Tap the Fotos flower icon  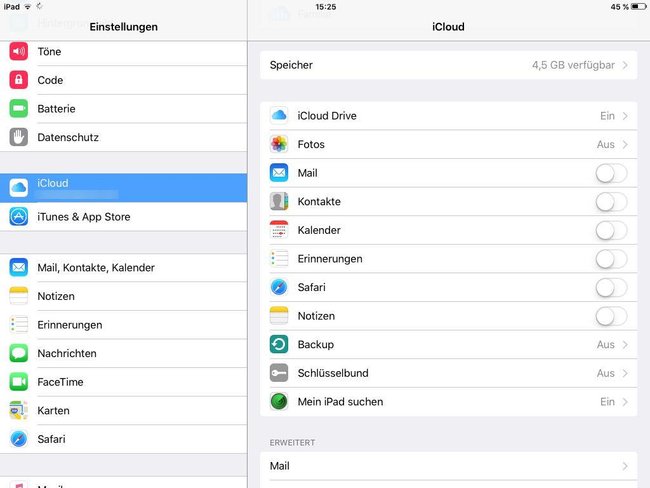coord(279,144)
